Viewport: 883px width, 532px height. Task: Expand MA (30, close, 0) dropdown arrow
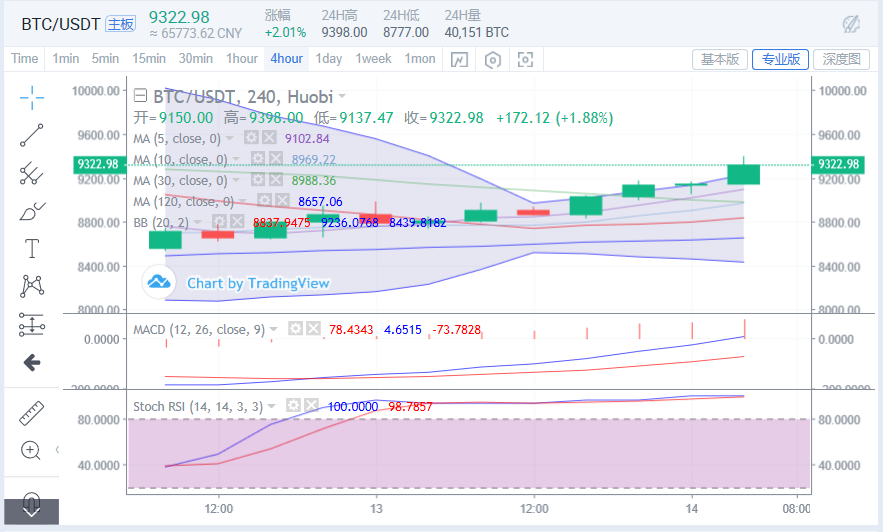(236, 180)
